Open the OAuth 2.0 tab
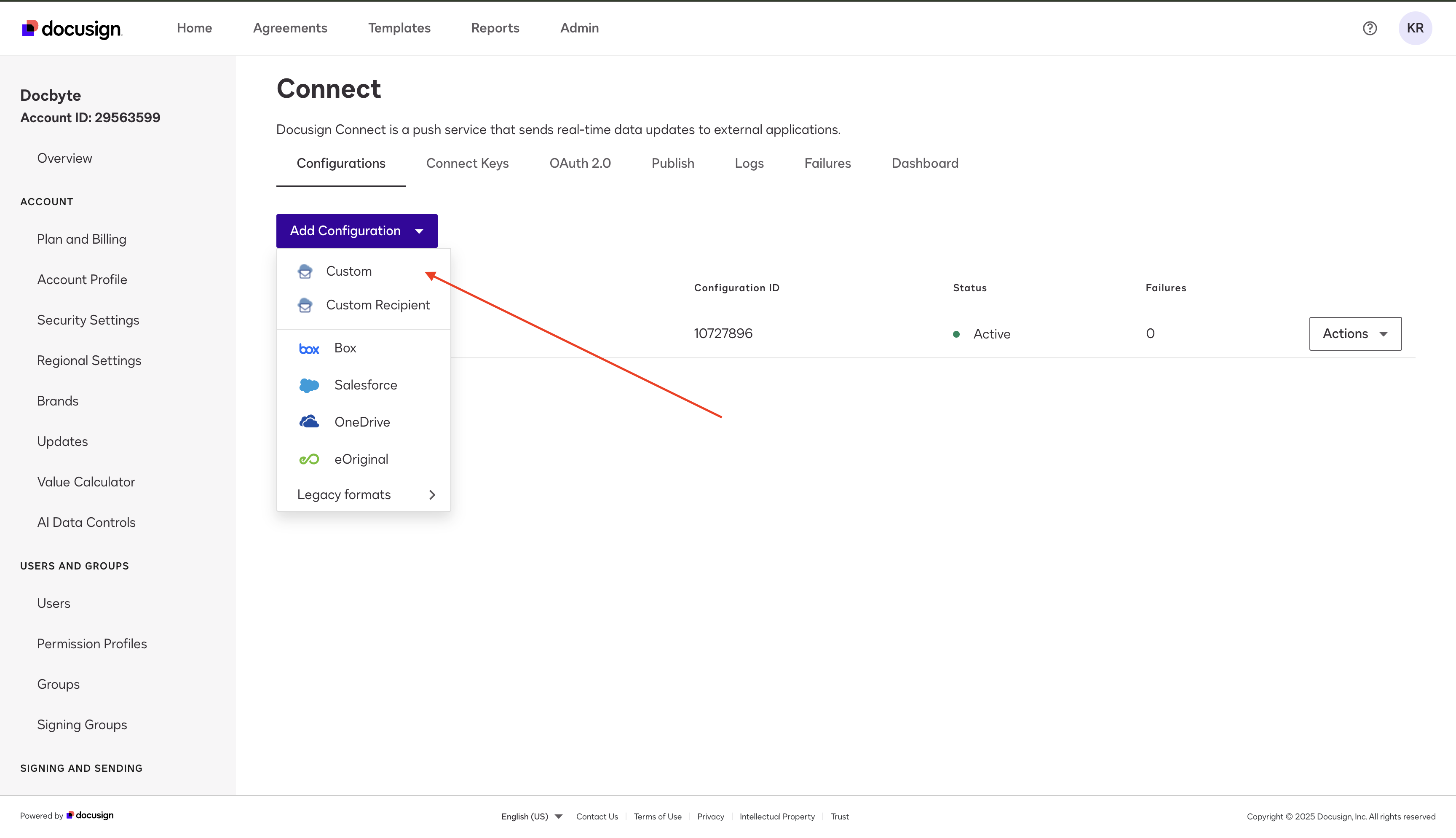Image resolution: width=1456 pixels, height=838 pixels. [x=580, y=163]
